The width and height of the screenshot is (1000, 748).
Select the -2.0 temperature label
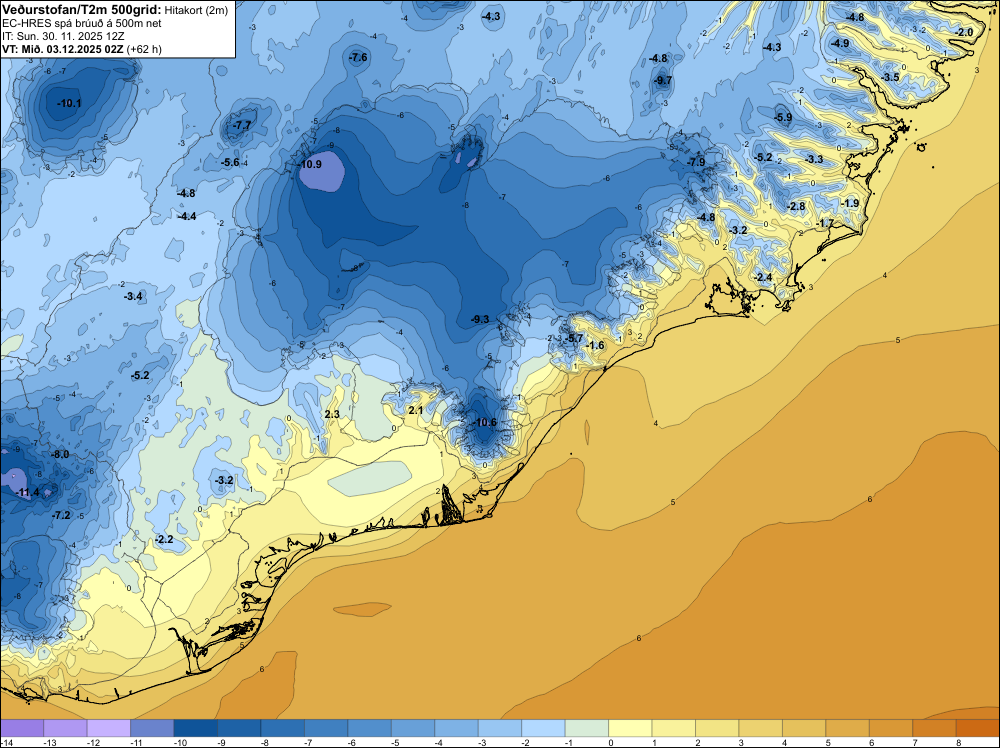[x=964, y=33]
